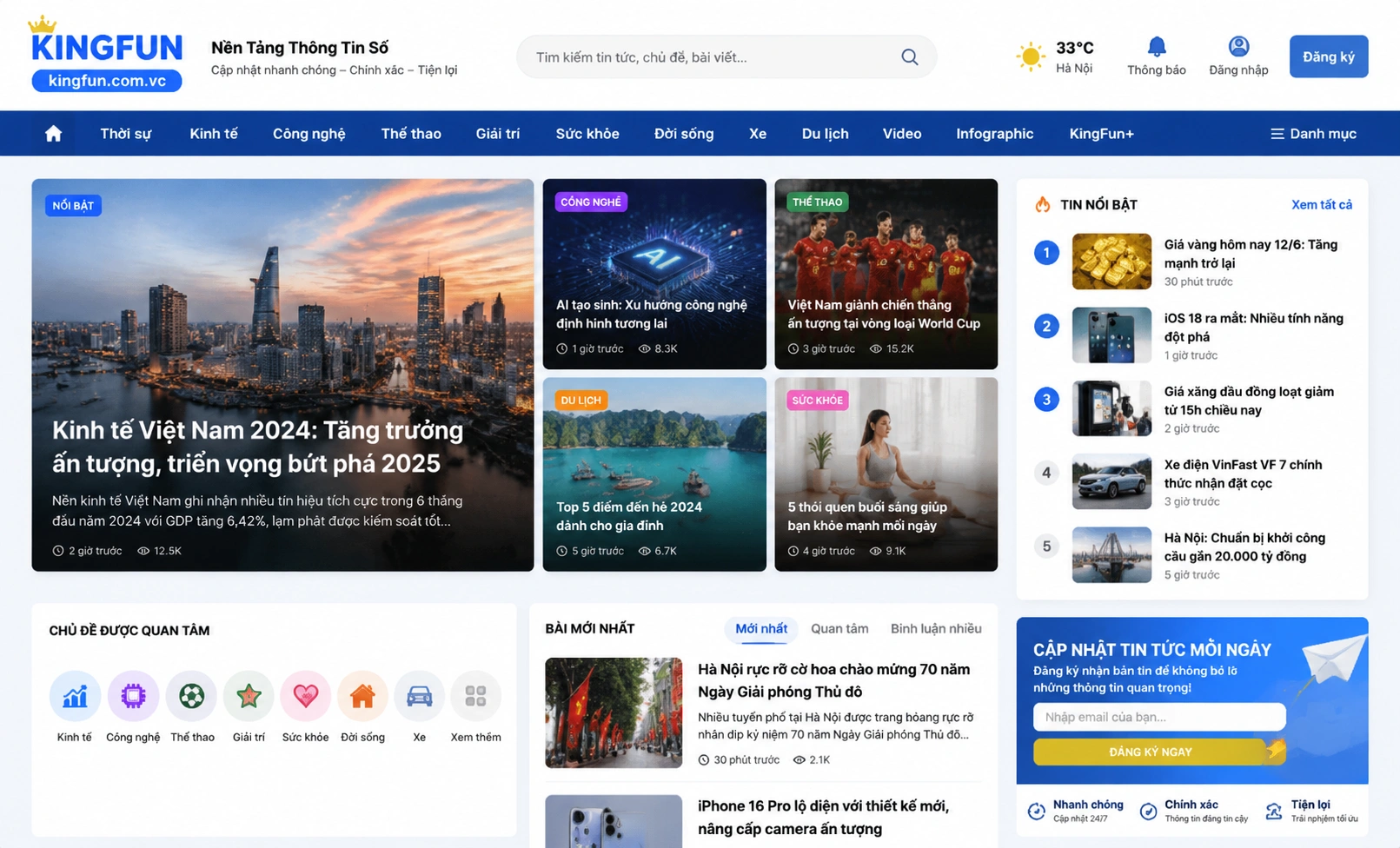Open the Đời sống house topic icon
Image resolution: width=1400 pixels, height=848 pixels.
(x=362, y=696)
